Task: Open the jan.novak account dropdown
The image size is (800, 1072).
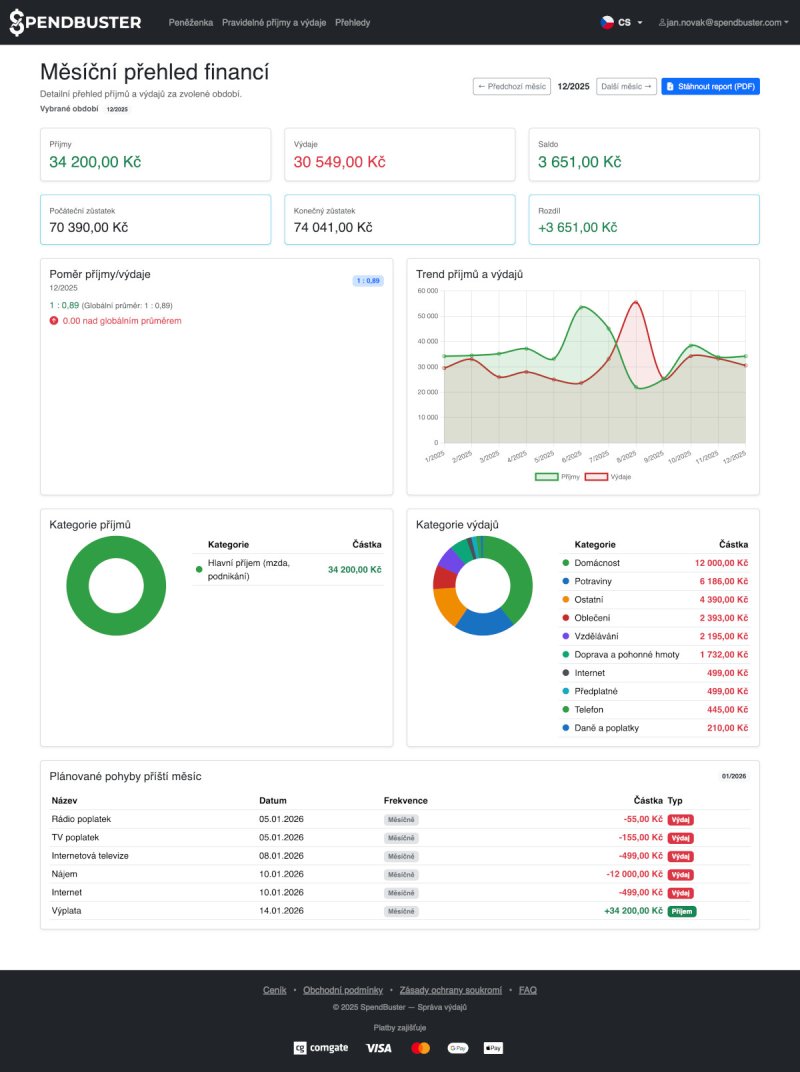Action: [722, 22]
